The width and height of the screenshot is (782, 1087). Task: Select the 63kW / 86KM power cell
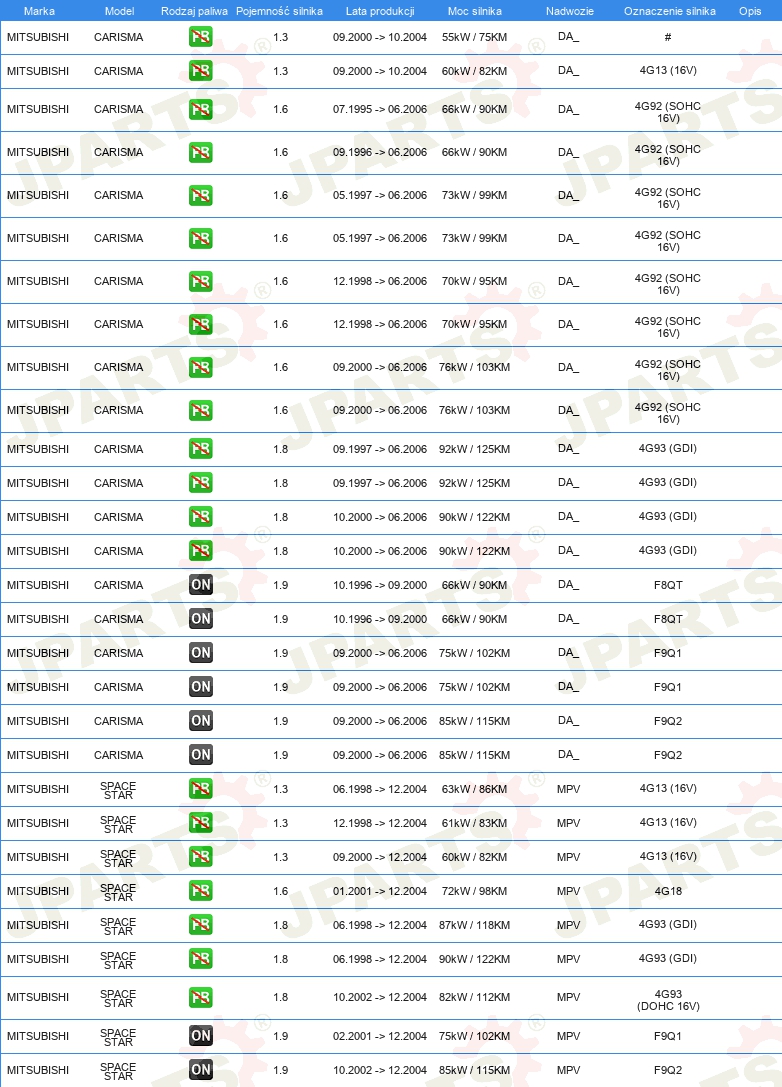click(474, 789)
